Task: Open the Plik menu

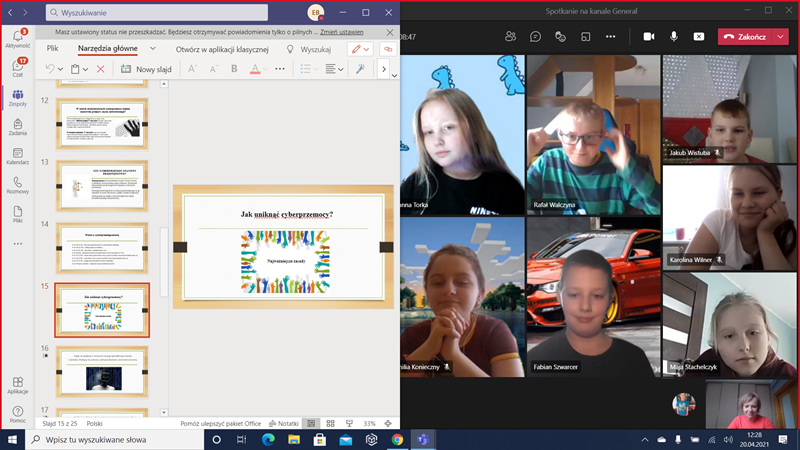Action: click(52, 48)
